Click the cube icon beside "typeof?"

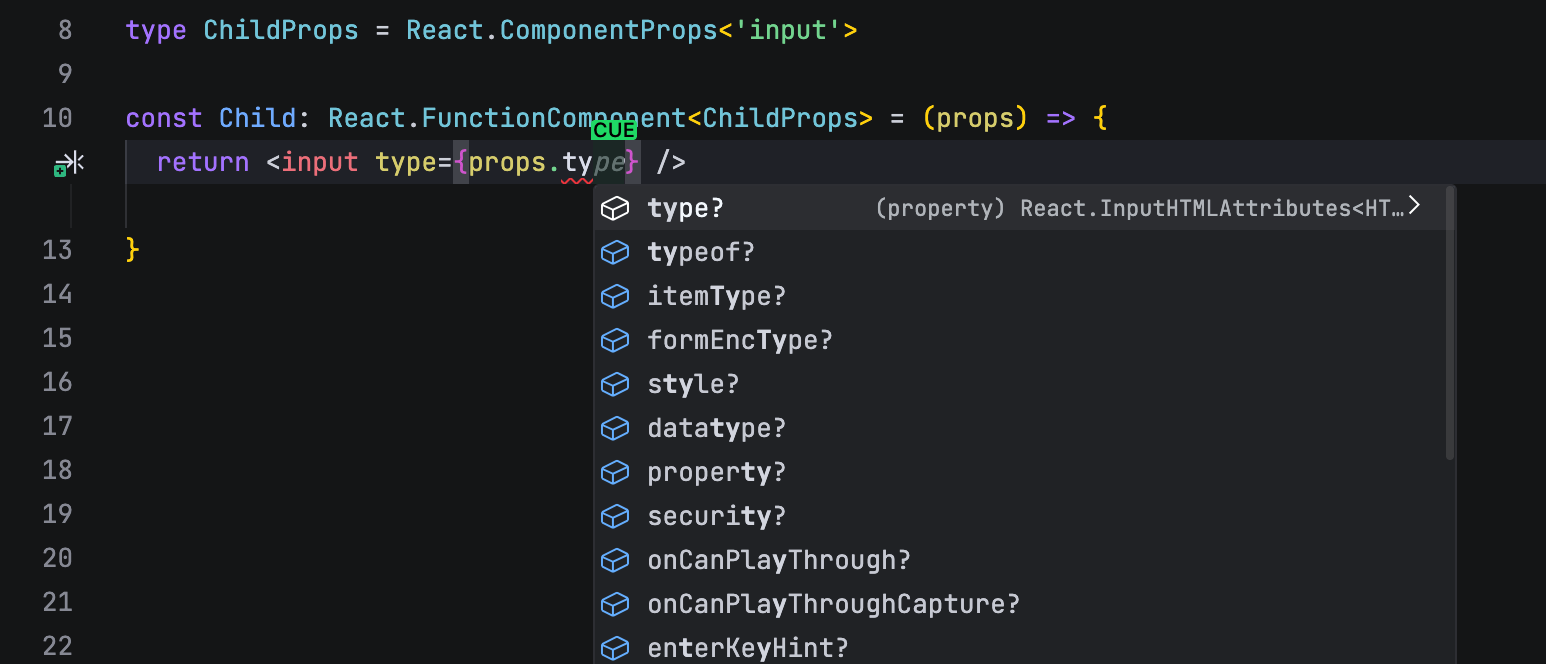pos(615,252)
